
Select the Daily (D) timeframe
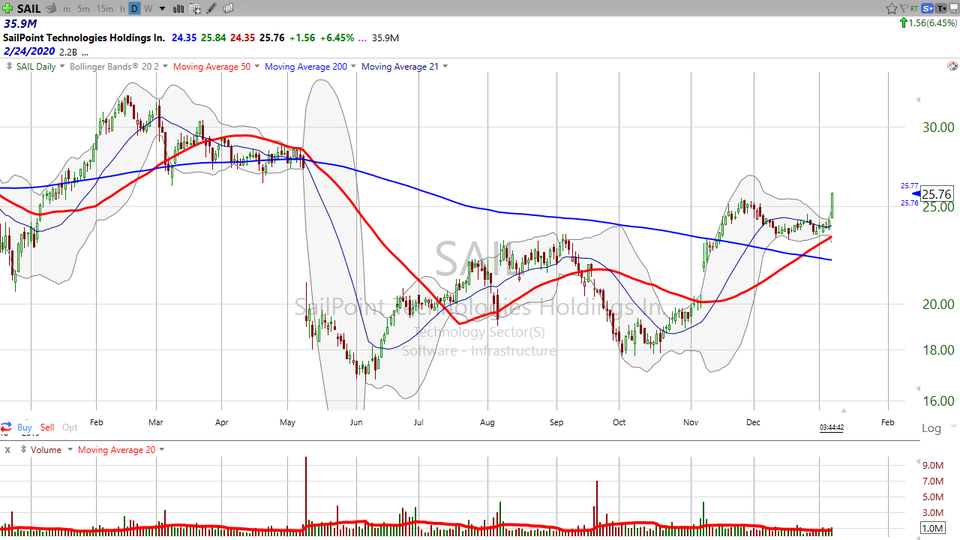[134, 9]
